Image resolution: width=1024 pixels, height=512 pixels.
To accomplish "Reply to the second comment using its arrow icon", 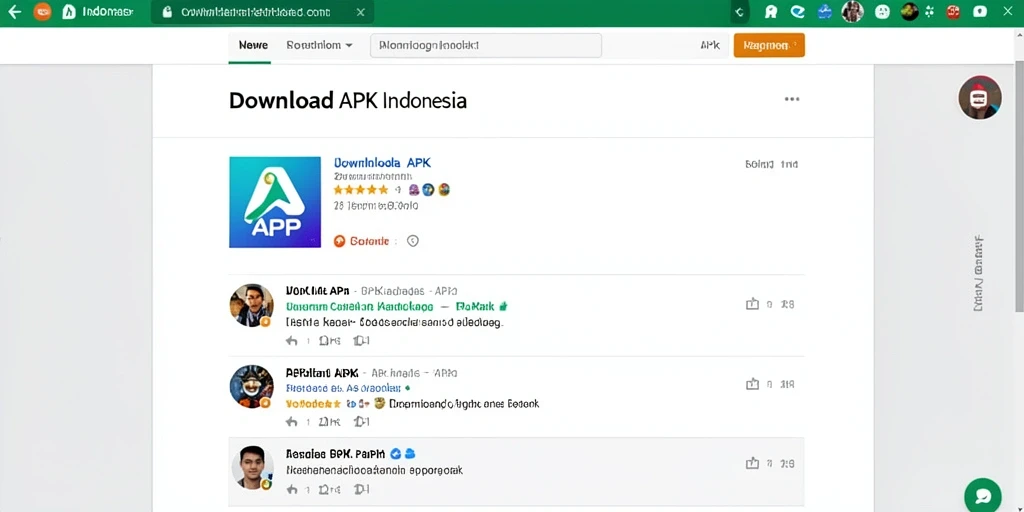I will click(x=291, y=422).
